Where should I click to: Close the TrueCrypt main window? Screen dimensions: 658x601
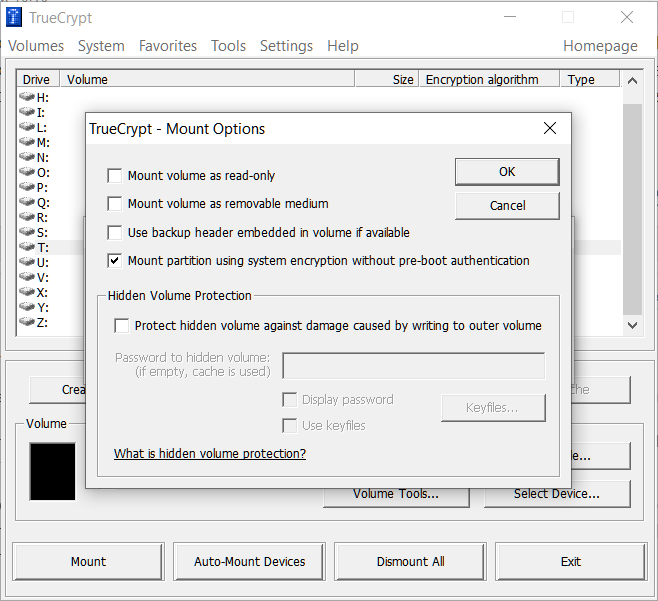click(x=627, y=17)
